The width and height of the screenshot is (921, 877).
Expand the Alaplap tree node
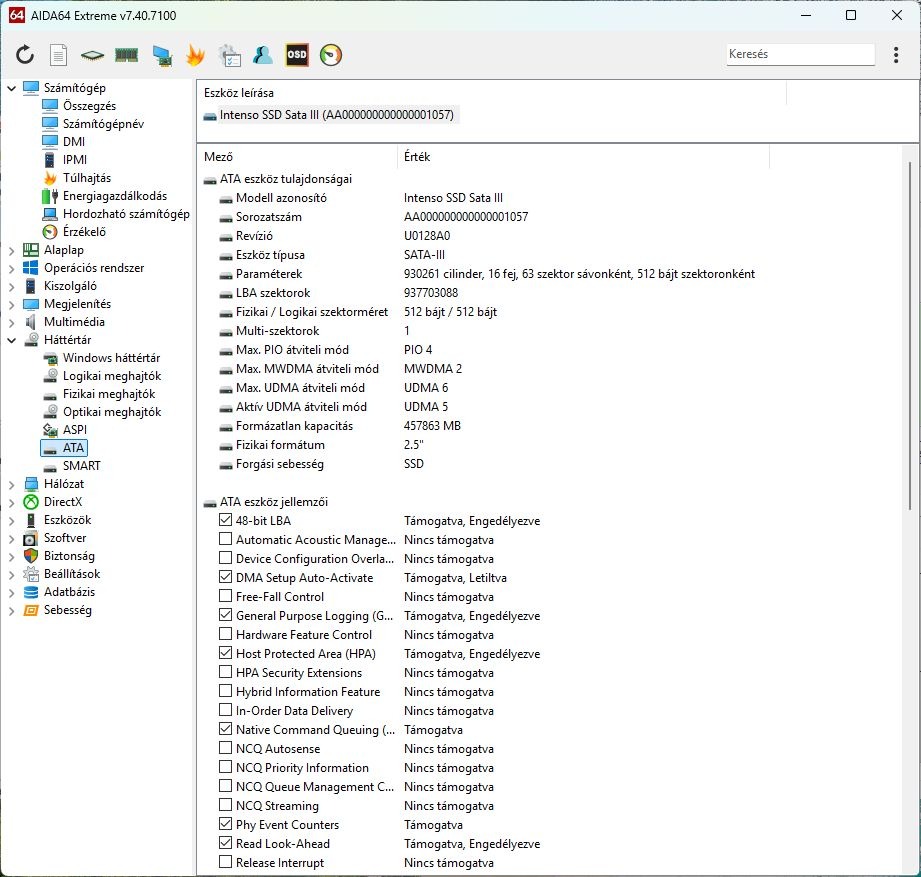(x=12, y=250)
